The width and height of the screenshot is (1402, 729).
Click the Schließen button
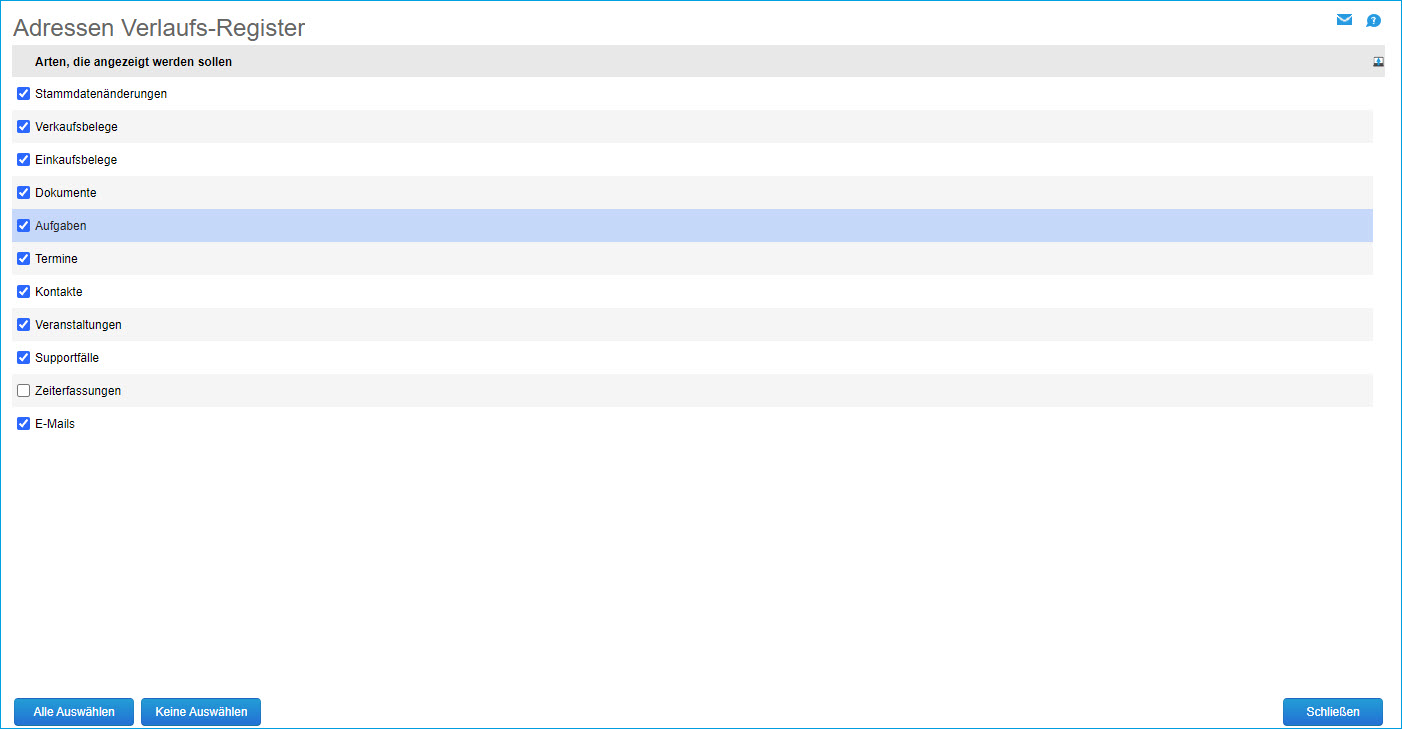click(1332, 712)
